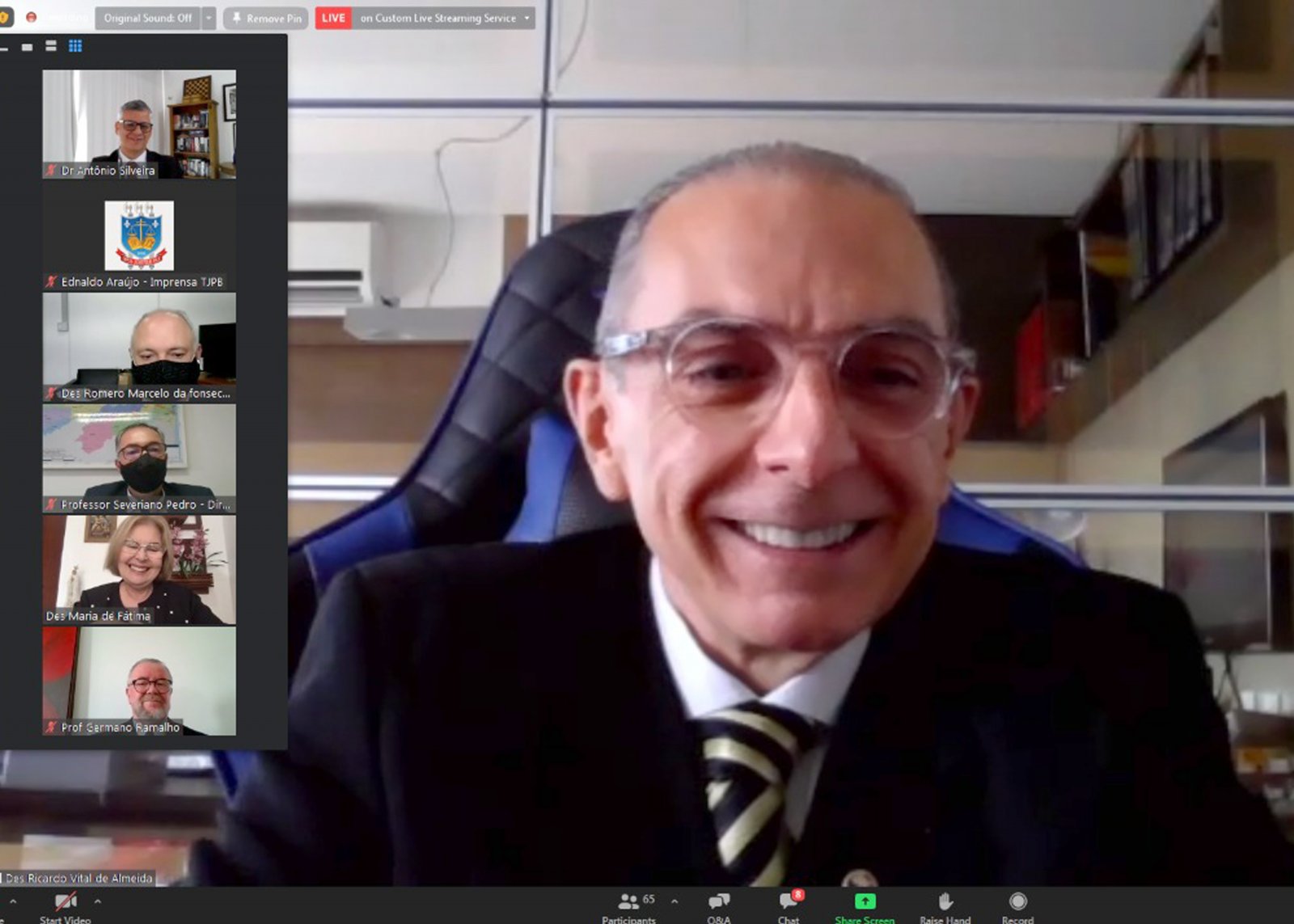The image size is (1294, 924).
Task: Open the Custom Live Streaming Service dropdown
Action: tap(526, 18)
